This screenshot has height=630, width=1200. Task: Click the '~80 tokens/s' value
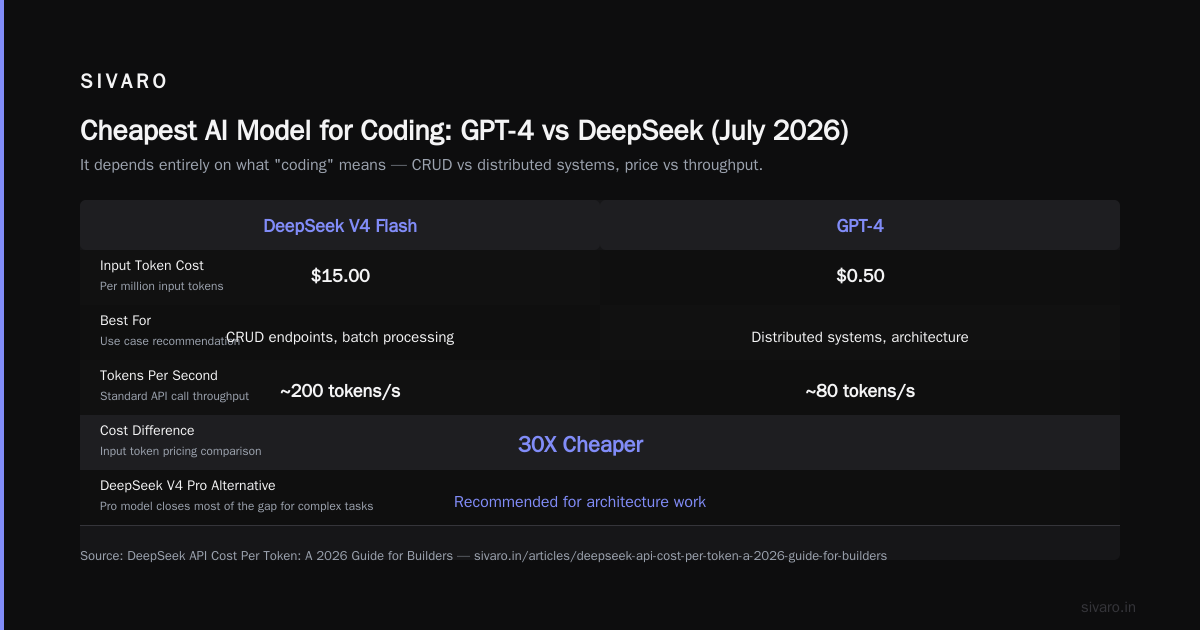tap(860, 391)
